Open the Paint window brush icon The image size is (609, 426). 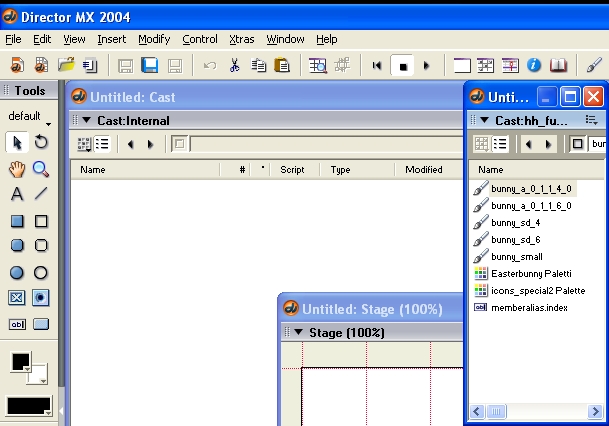click(x=594, y=65)
